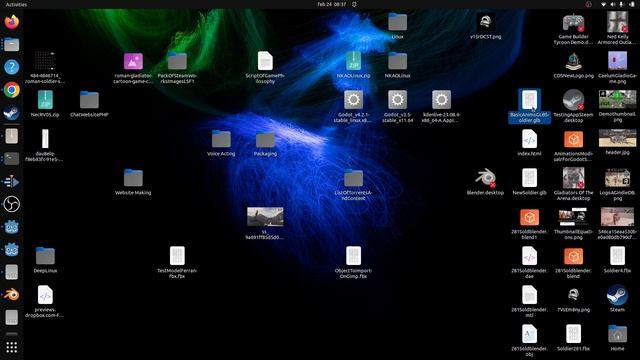Select the 281Soldblender.mtl file
Viewport: 640px width, 360px height.
[x=529, y=302]
